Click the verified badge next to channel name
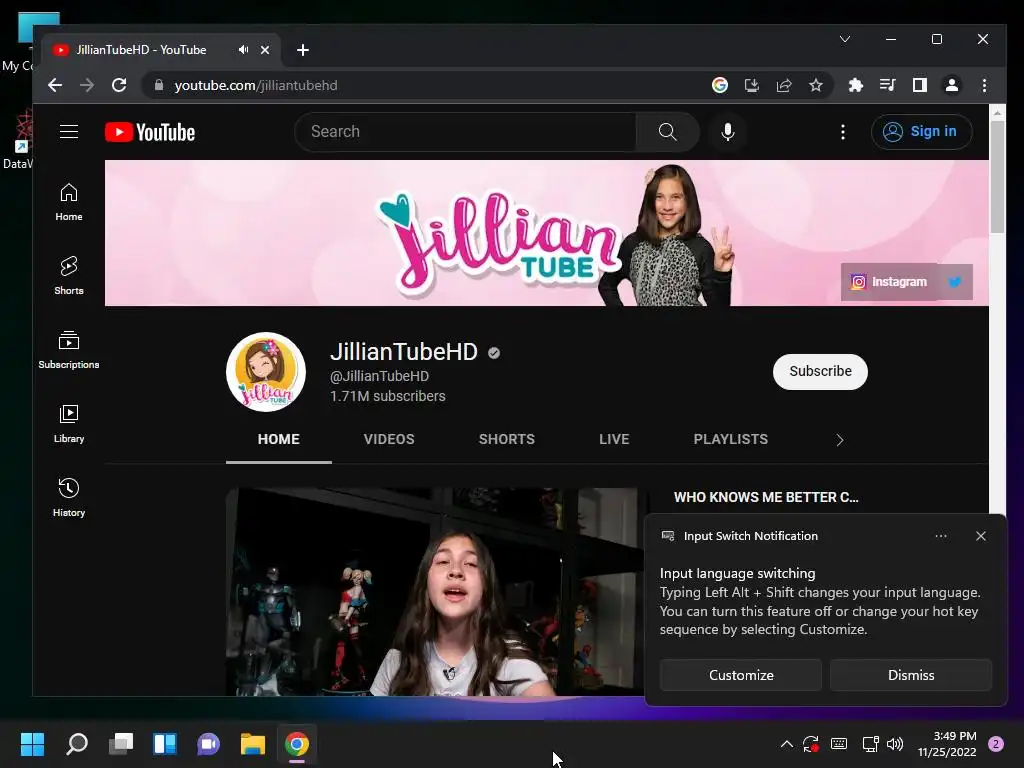Viewport: 1024px width, 768px height. pos(494,353)
